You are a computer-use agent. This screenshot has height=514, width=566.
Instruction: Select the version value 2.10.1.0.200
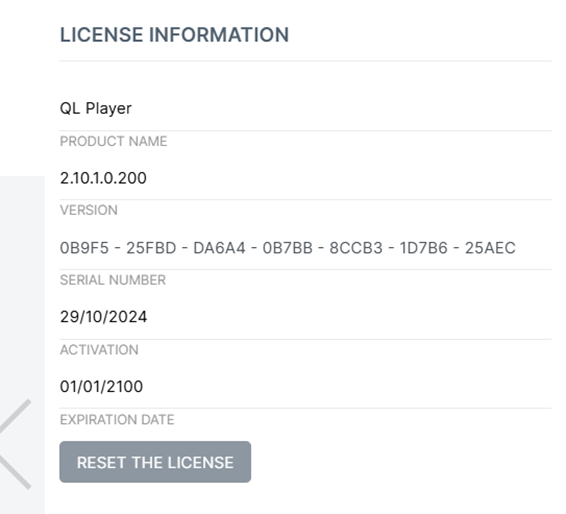[x=103, y=178]
